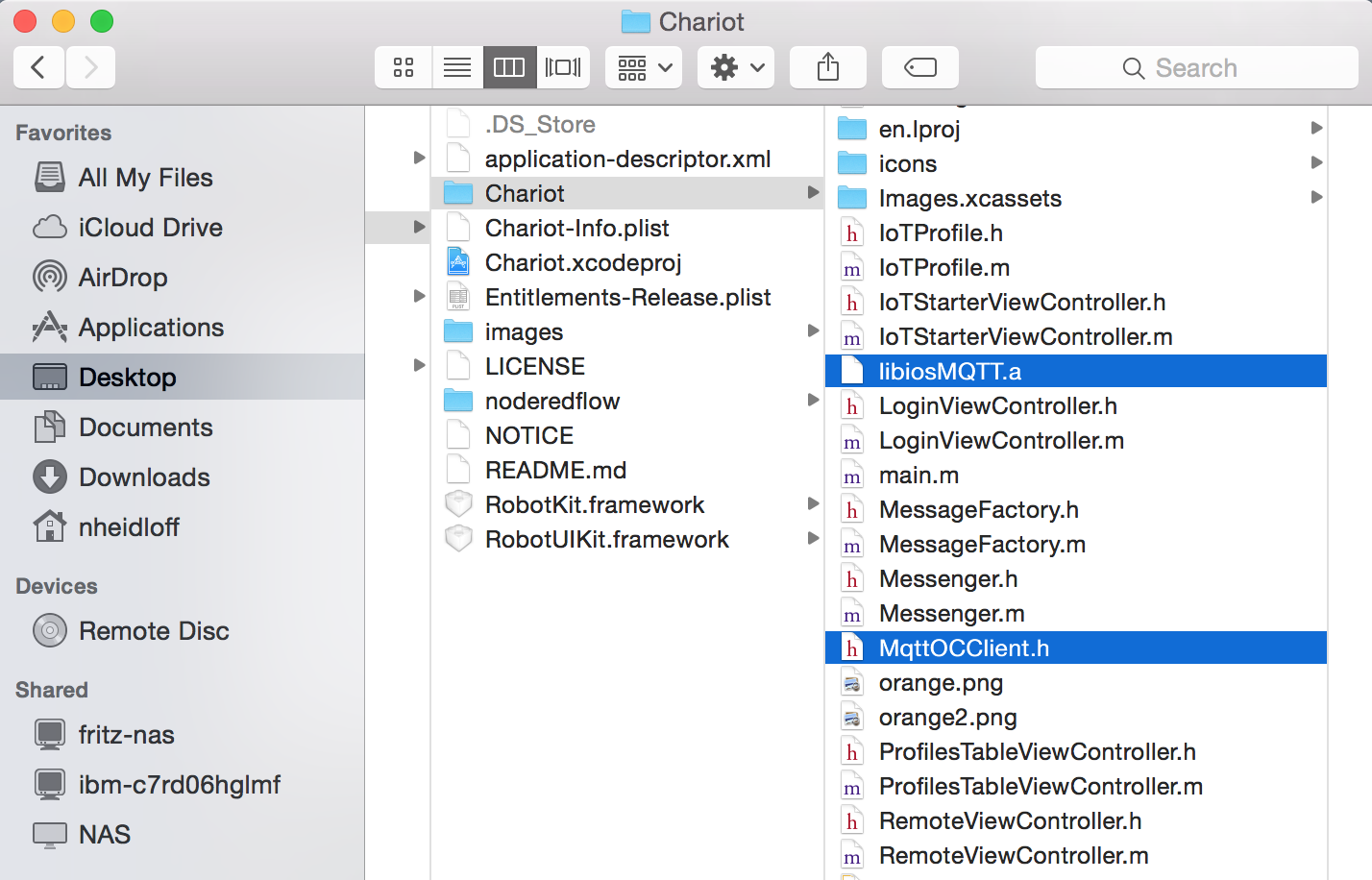Click the Share toolbar button
Image resolution: width=1372 pixels, height=880 pixels.
[x=828, y=67]
